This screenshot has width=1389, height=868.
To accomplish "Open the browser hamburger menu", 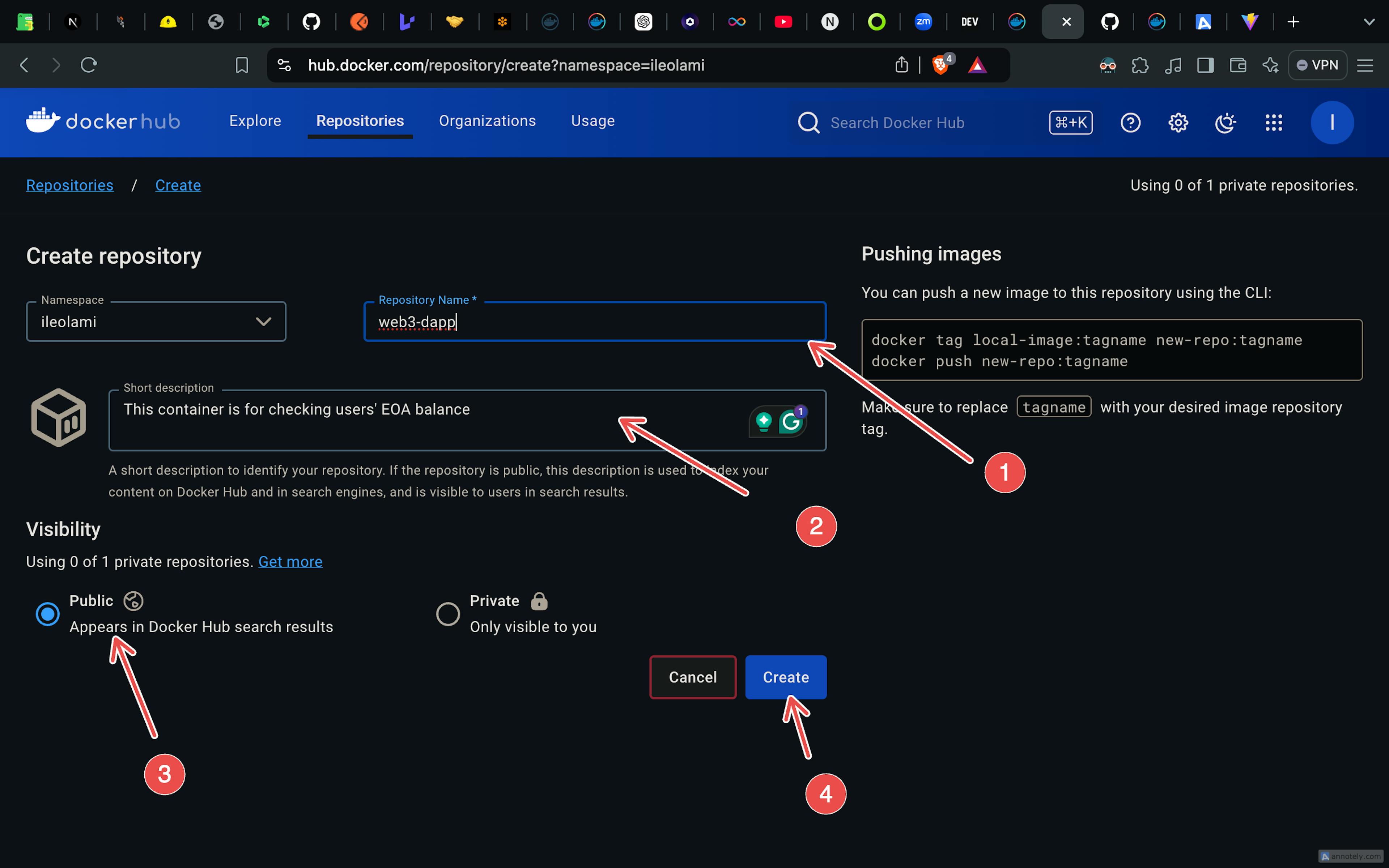I will pos(1365,65).
